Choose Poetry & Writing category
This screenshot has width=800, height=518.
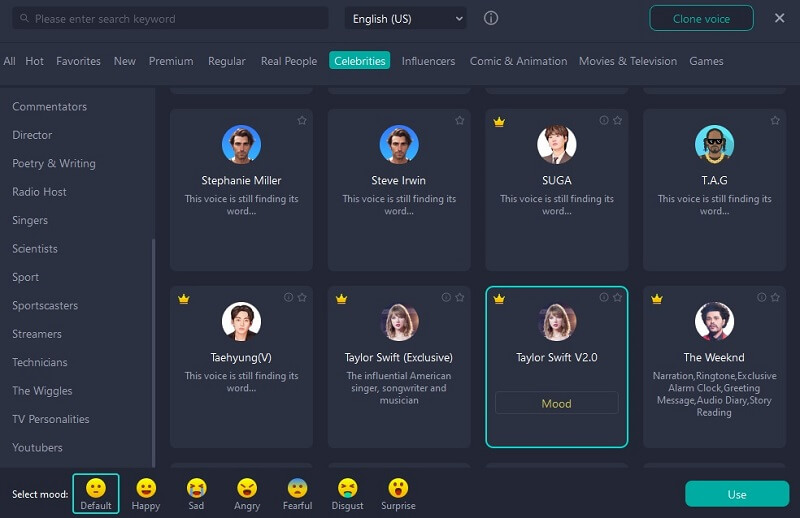54,163
